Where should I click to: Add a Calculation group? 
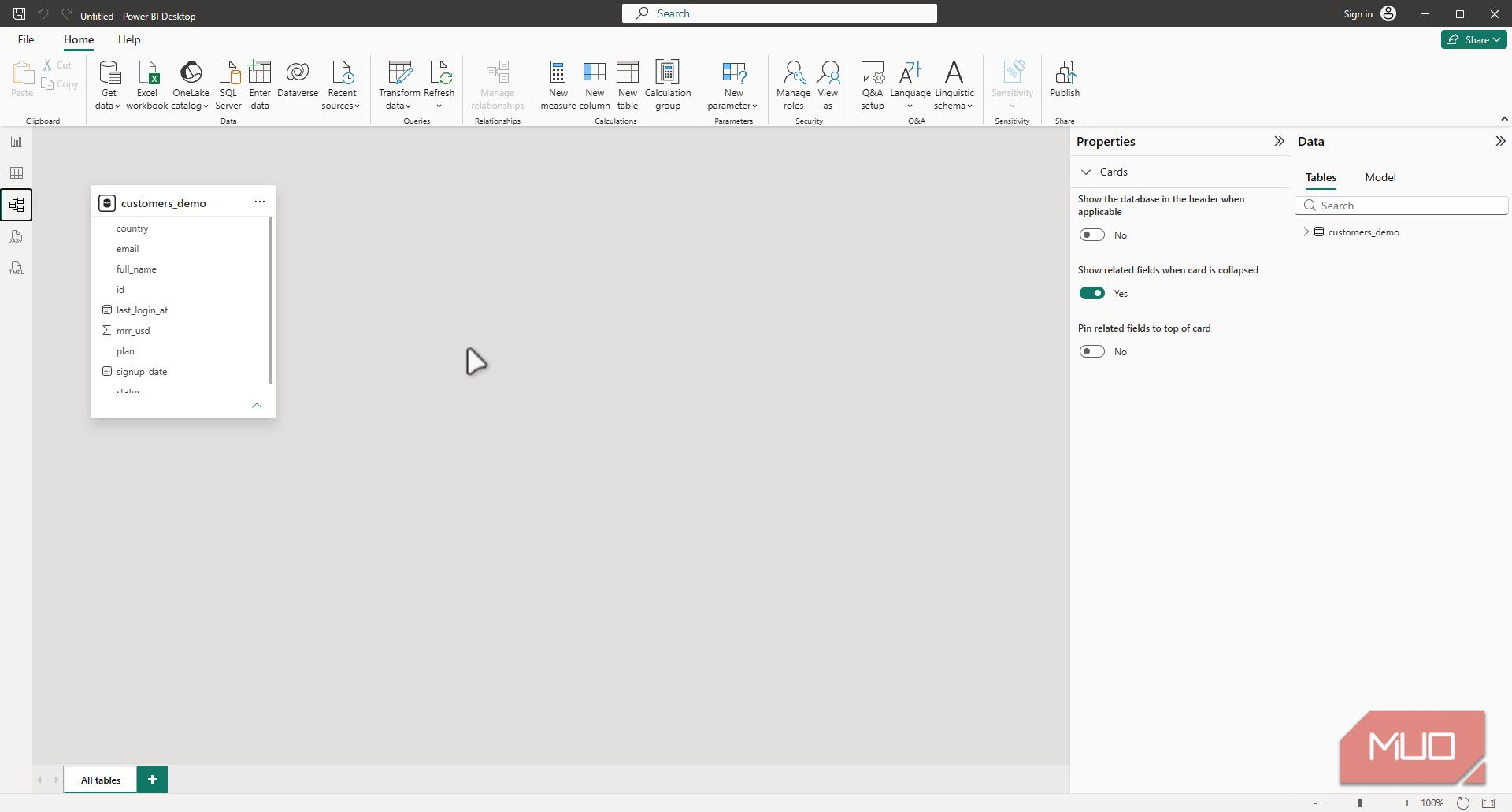[668, 85]
